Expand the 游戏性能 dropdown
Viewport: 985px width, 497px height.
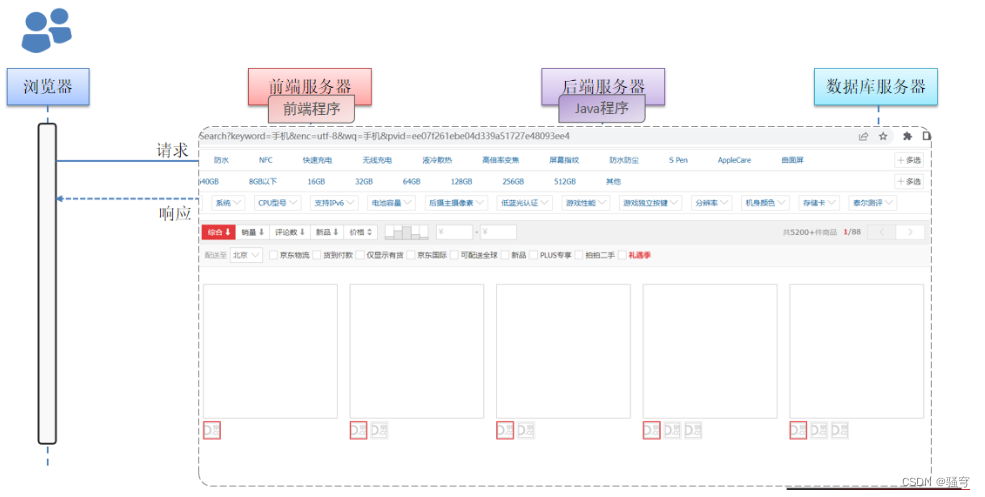[x=585, y=203]
